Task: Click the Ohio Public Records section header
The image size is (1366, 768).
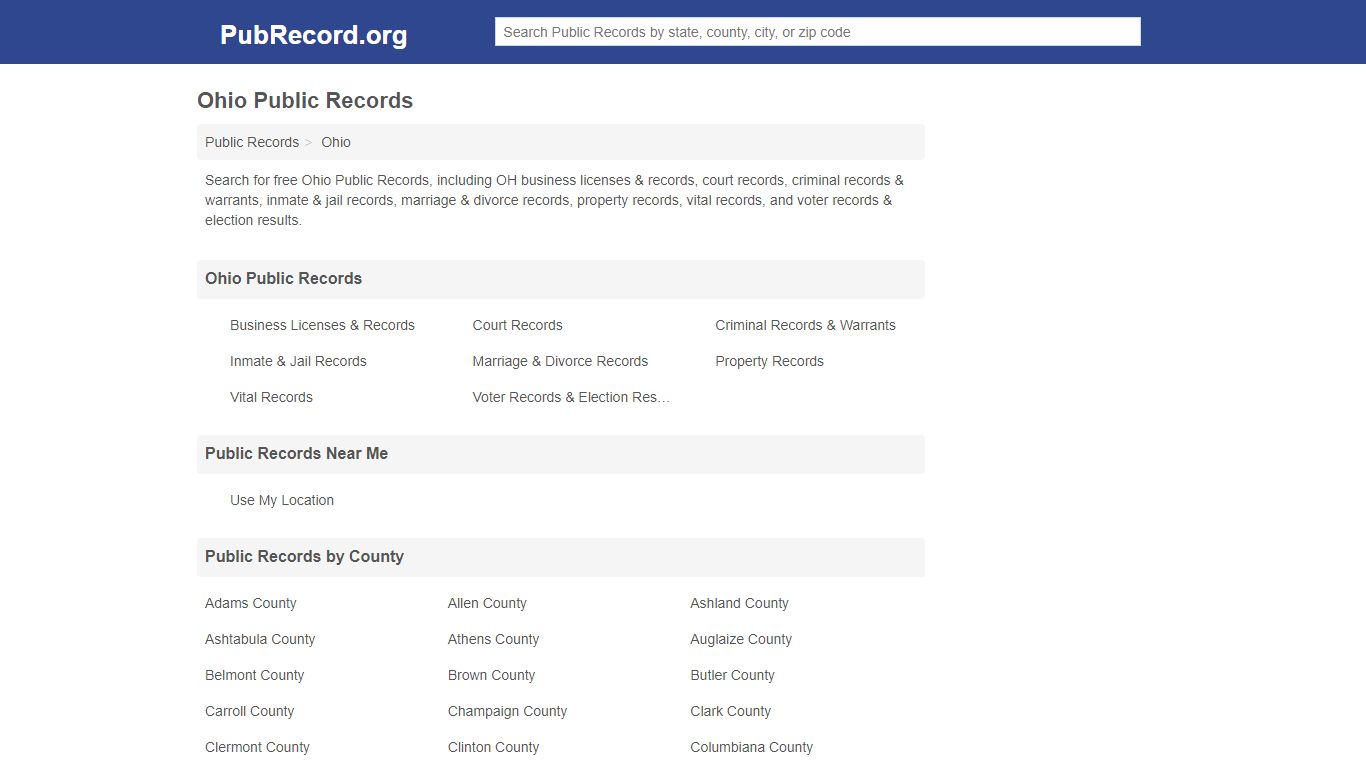Action: coord(560,279)
